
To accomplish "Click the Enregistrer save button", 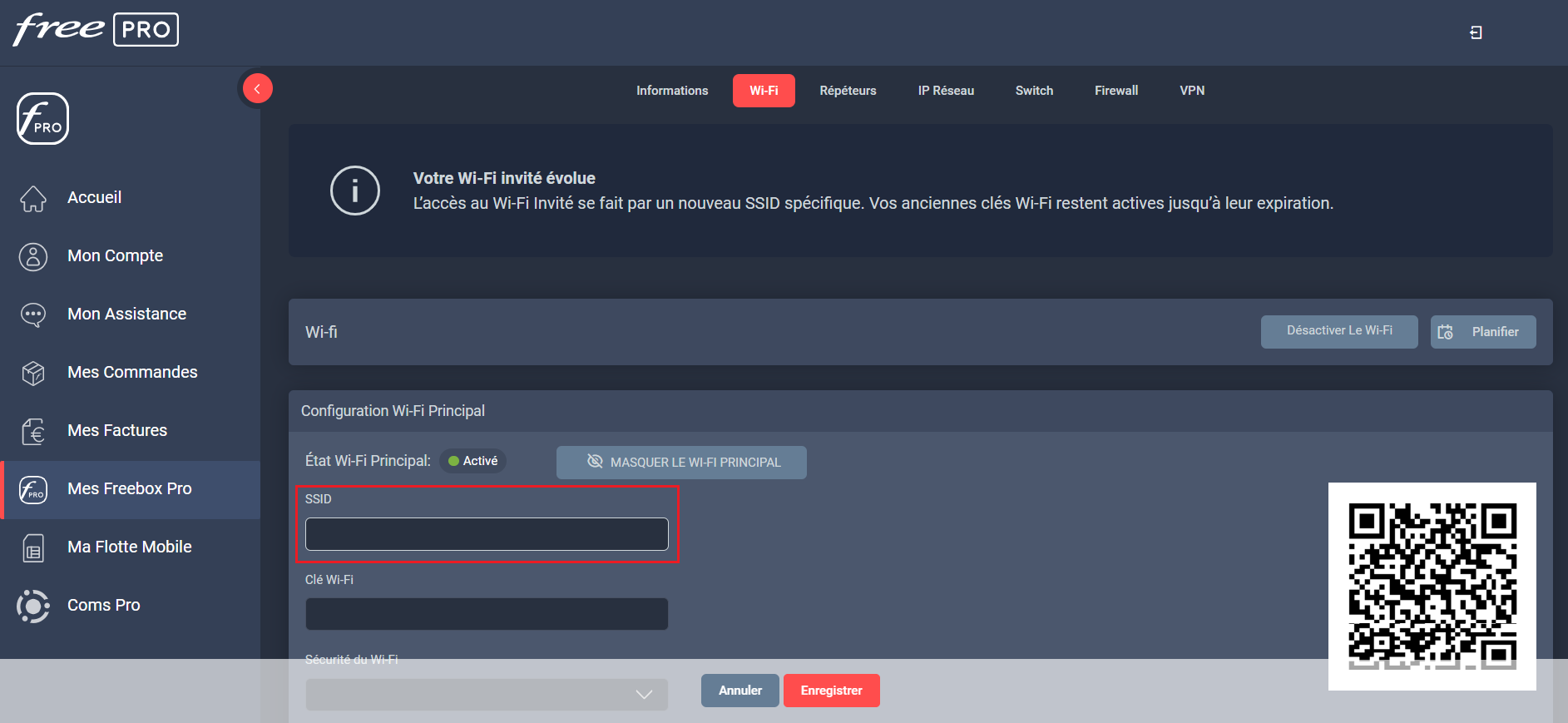I will coord(831,691).
